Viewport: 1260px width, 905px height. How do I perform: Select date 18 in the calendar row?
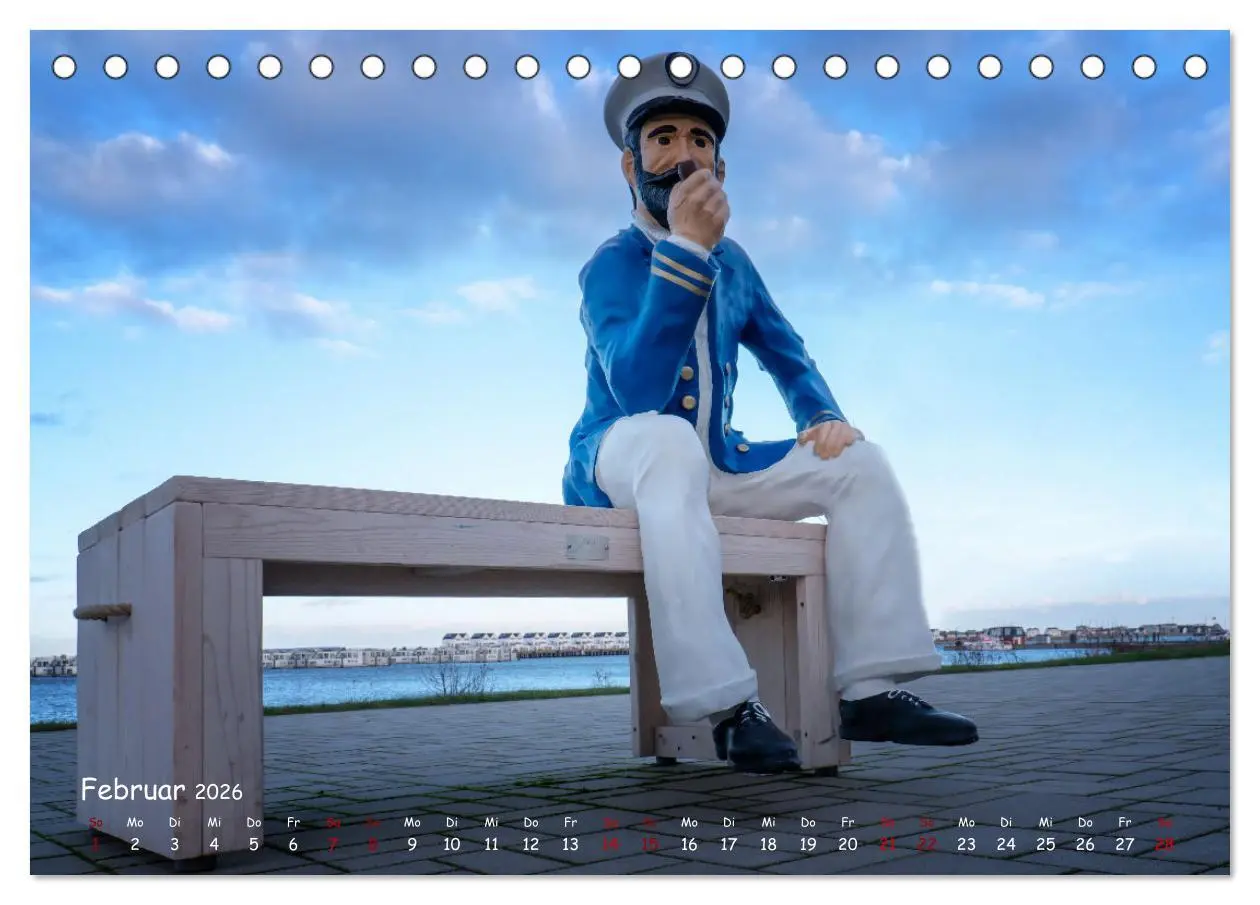click(768, 844)
